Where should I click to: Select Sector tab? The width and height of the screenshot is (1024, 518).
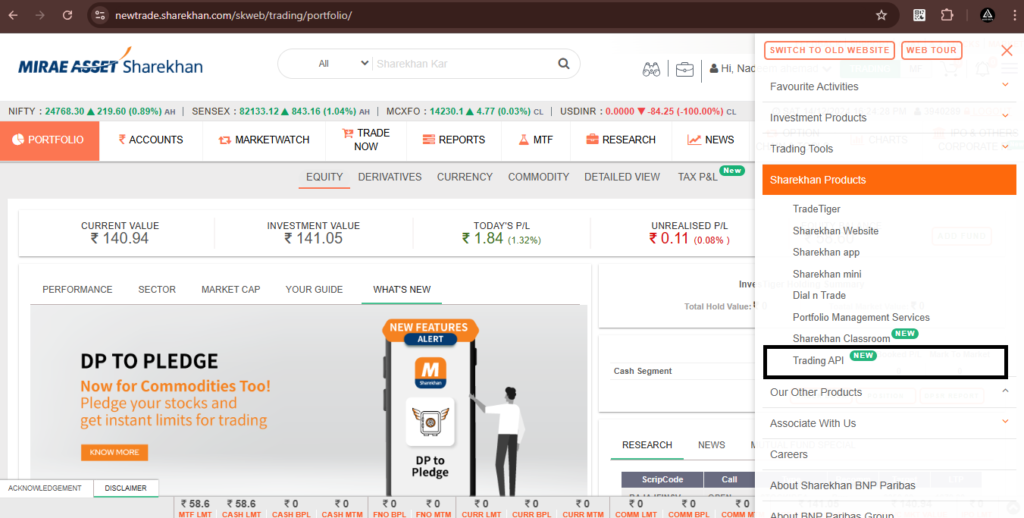click(157, 289)
